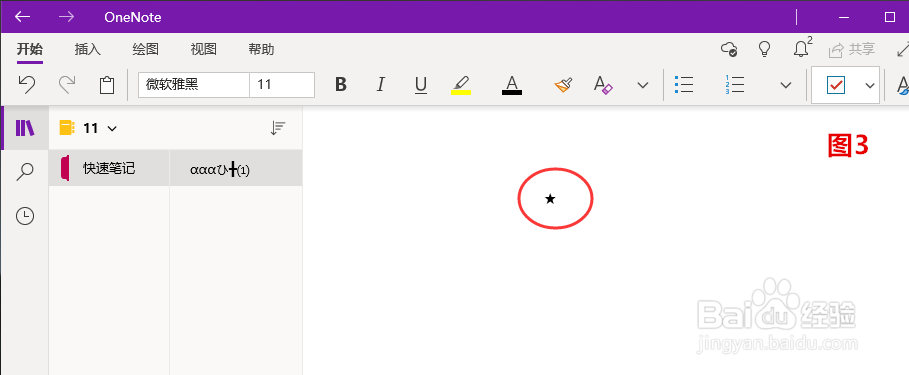Clear formatting with the eraser A icon

tap(603, 85)
